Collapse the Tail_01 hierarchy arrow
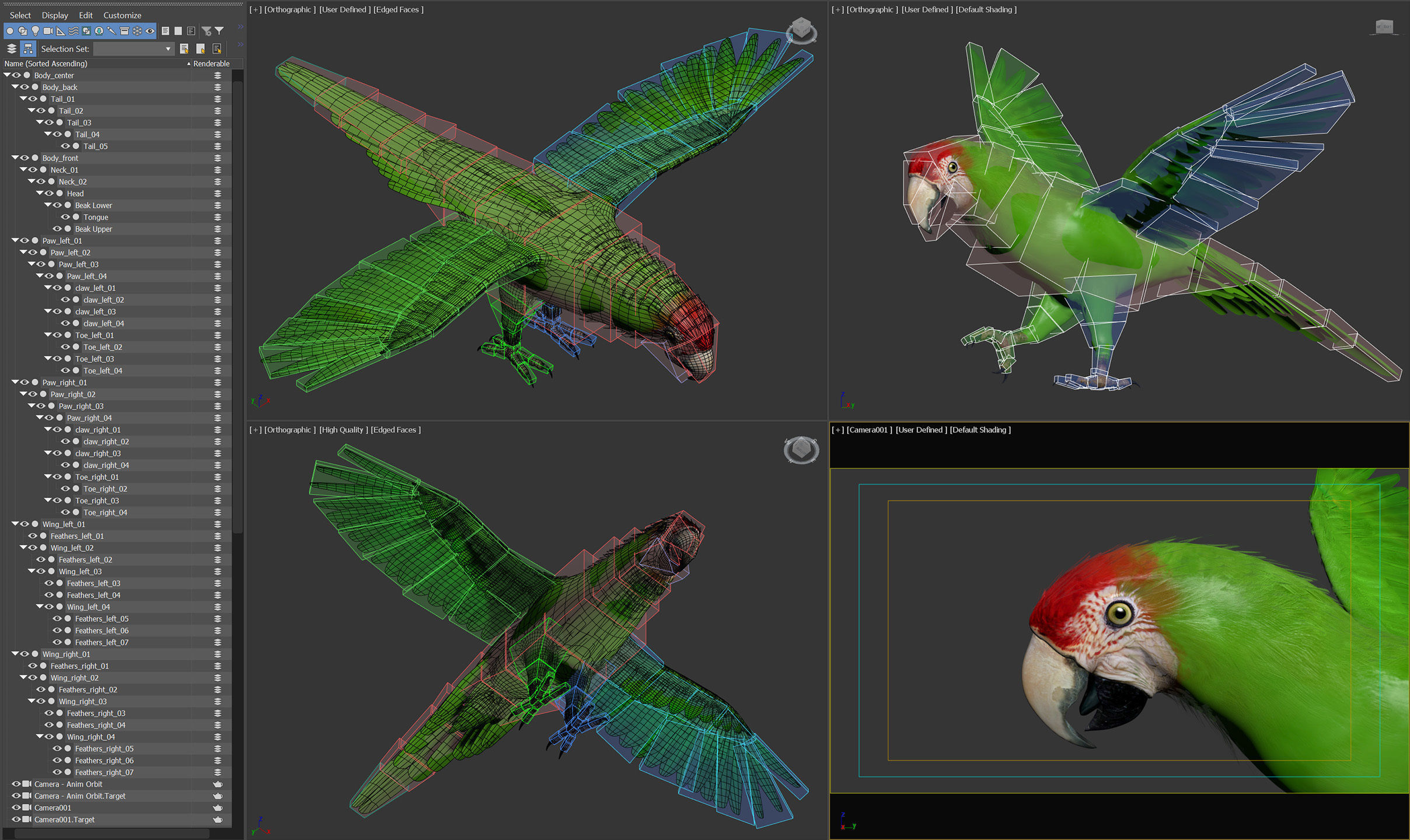 tap(23, 99)
